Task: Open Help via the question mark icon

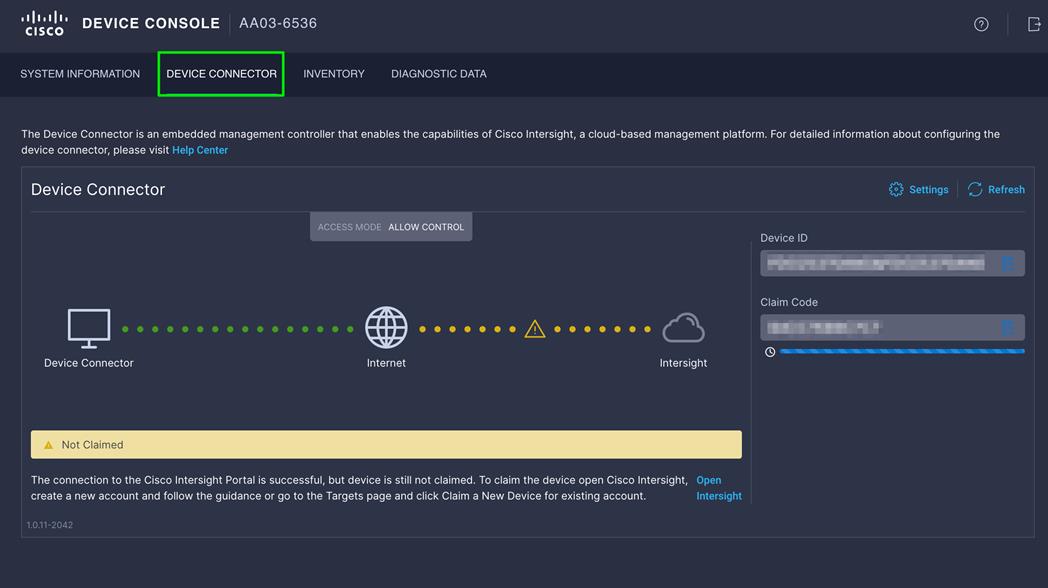Action: 980,23
